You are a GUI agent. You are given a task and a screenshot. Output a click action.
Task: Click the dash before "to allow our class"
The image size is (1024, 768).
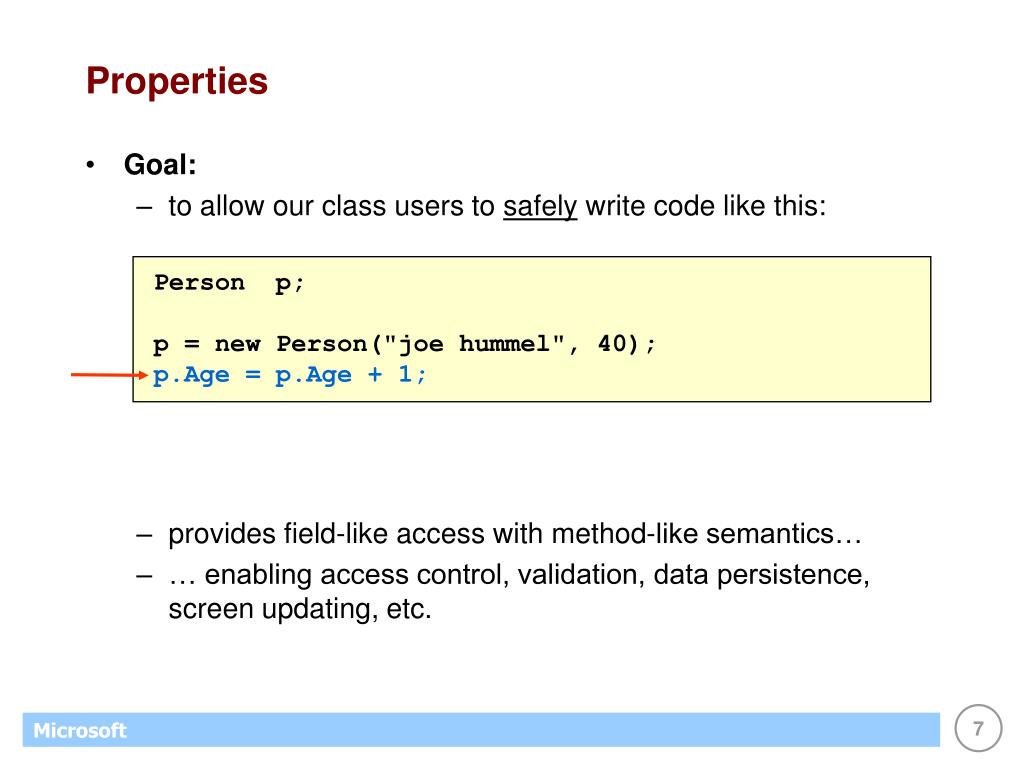pos(144,209)
